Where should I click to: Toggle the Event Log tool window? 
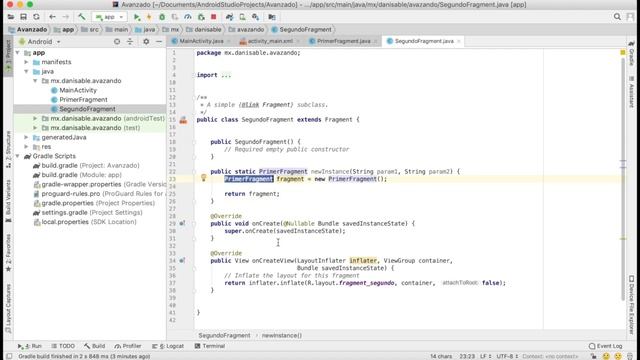point(606,346)
